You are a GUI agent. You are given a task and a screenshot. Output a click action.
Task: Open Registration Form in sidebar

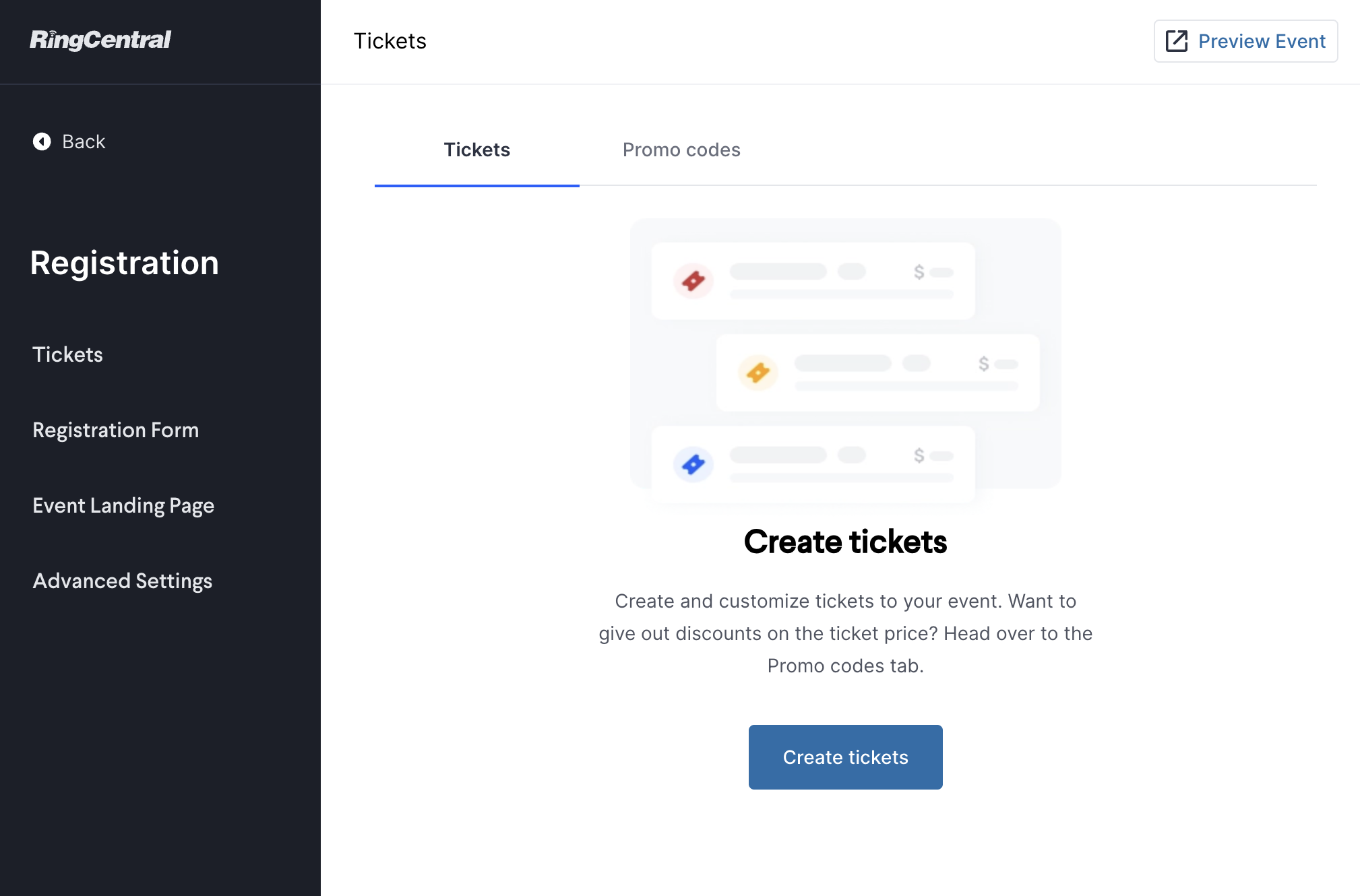(x=116, y=430)
